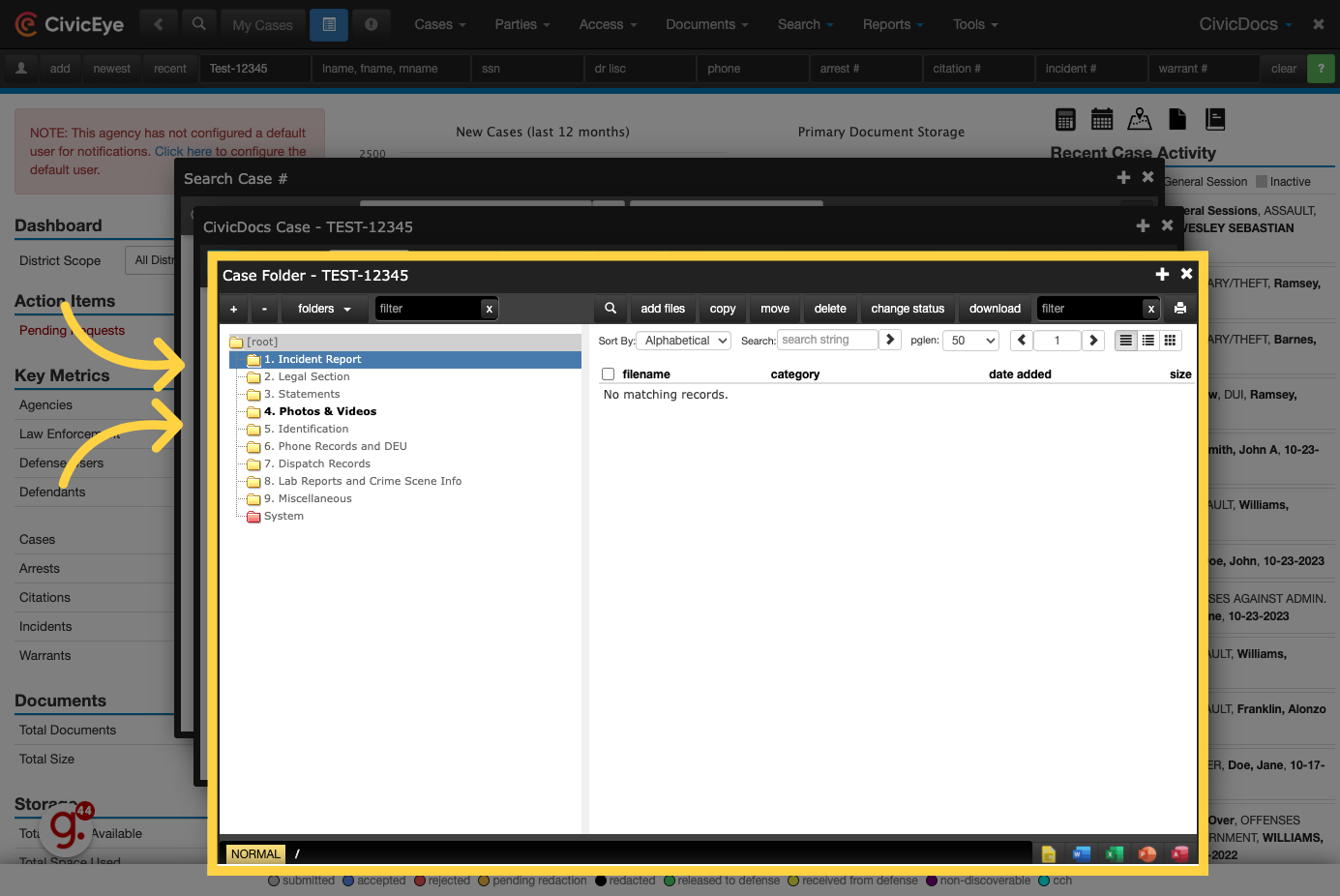Click the delete button

coord(830,309)
